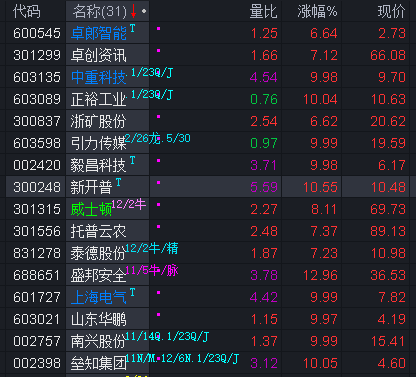Click the 11/5牛/脉 tag for 盛邦安全
416x377 pixels.
coord(152,270)
